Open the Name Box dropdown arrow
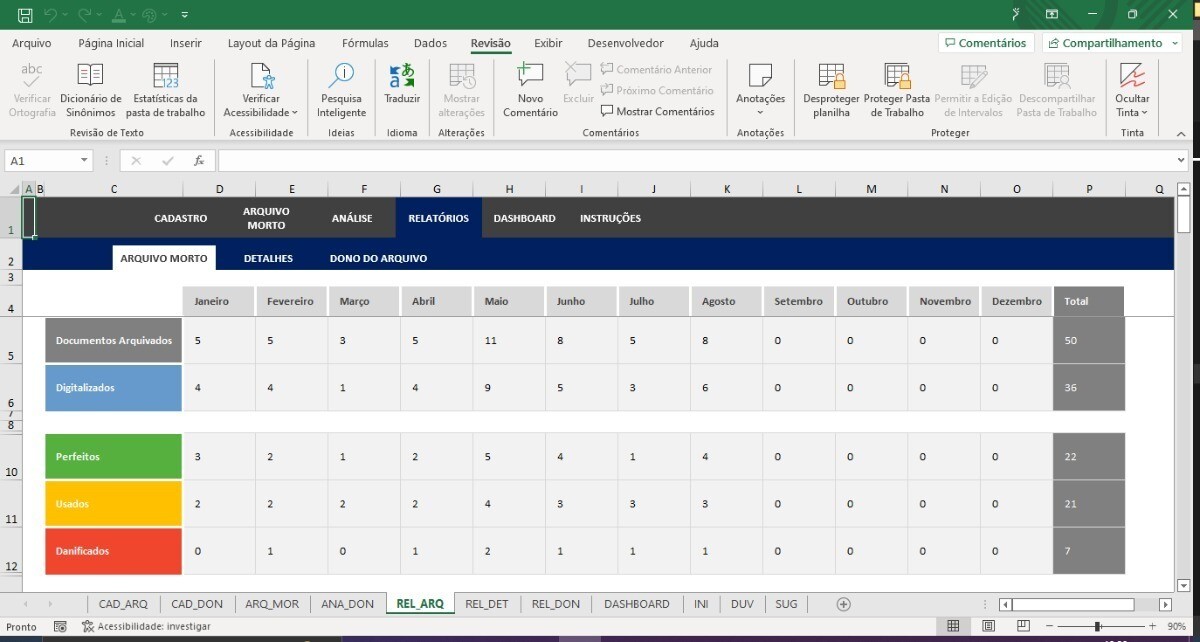 point(84,161)
